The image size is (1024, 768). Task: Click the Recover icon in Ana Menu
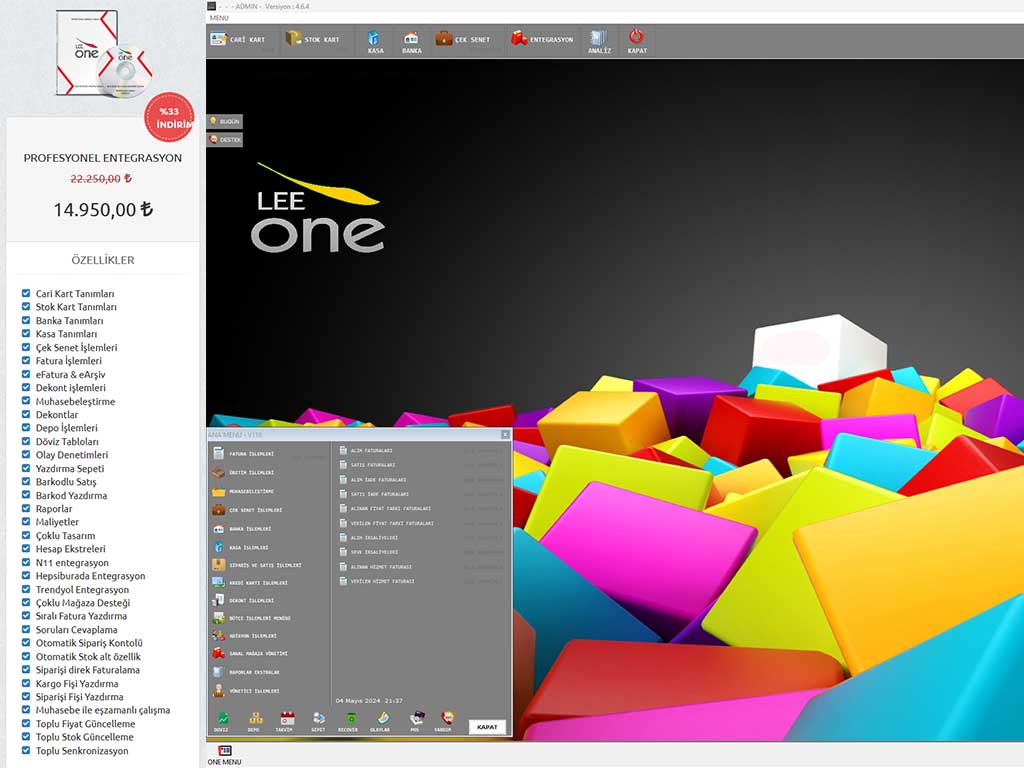tap(349, 722)
